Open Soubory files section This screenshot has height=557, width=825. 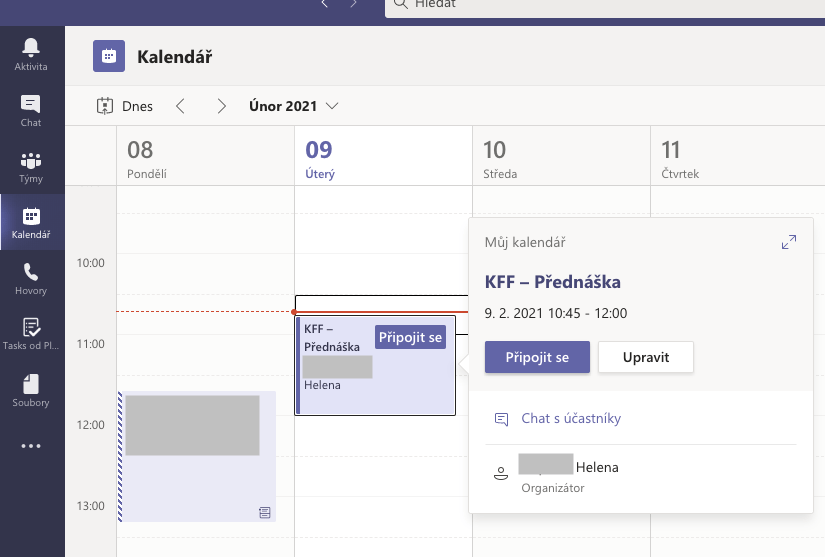(31, 390)
